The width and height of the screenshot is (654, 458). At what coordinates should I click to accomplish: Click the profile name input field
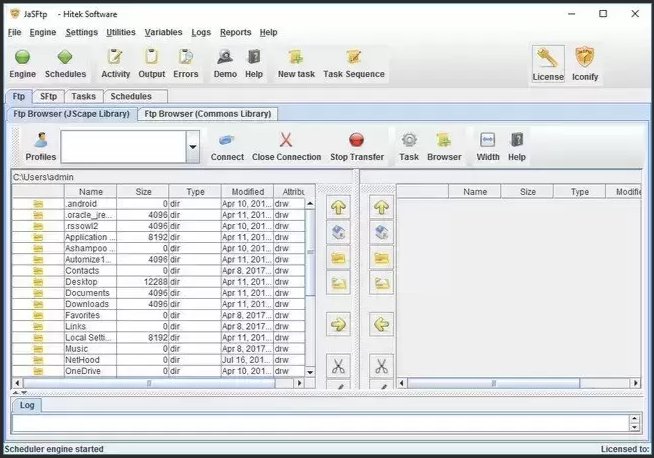click(x=123, y=146)
